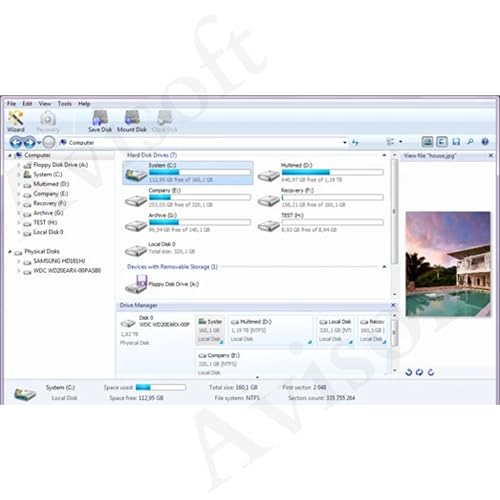
Task: Open the Tools menu
Action: [65, 104]
